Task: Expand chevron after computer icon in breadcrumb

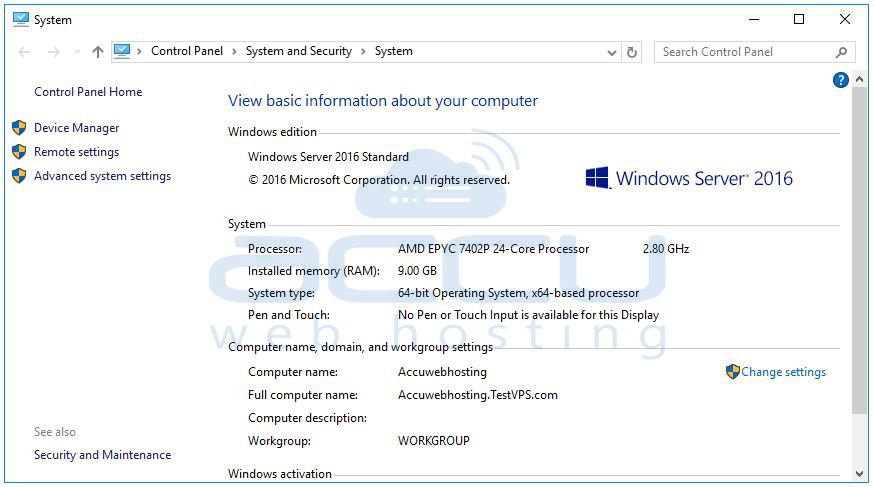Action: (139, 51)
